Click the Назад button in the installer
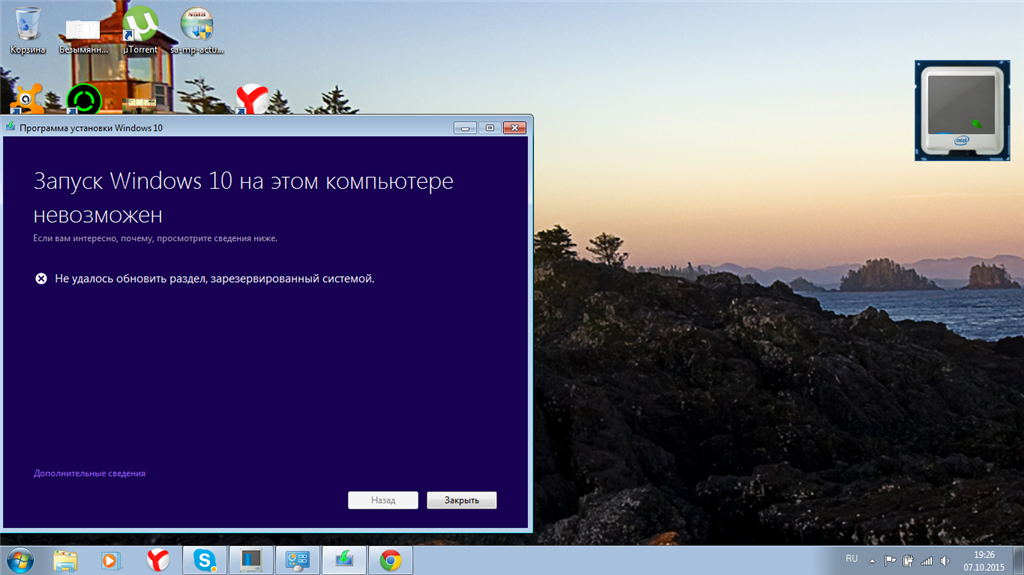The height and width of the screenshot is (575, 1024). point(383,500)
